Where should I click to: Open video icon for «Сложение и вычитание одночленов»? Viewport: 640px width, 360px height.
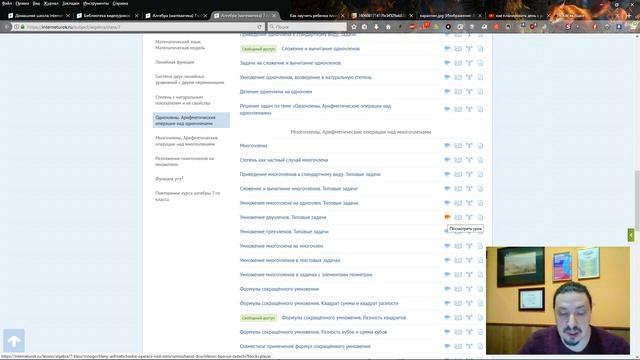point(447,49)
